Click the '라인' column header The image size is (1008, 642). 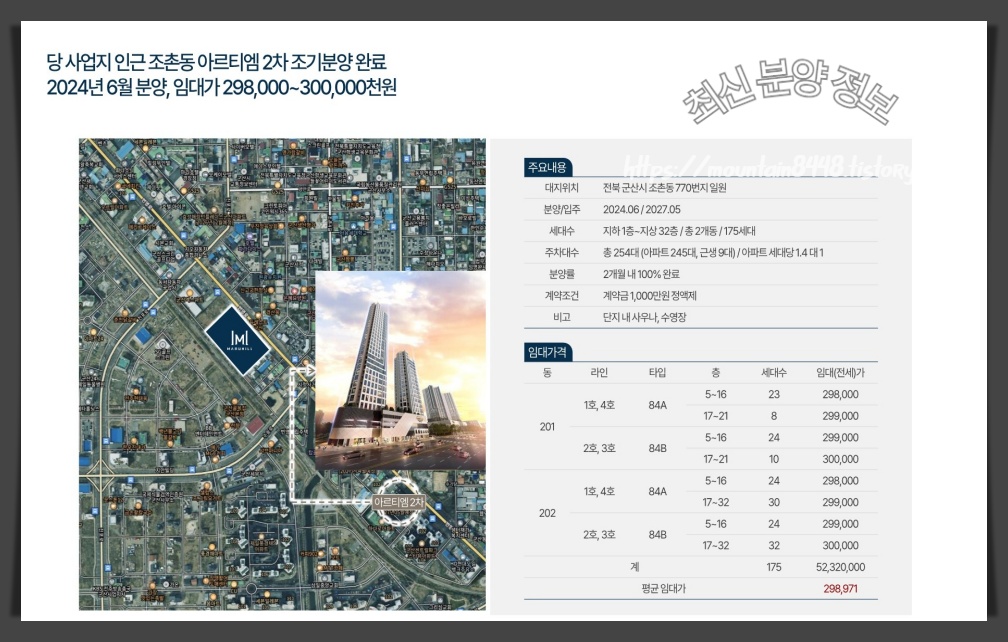(x=598, y=373)
